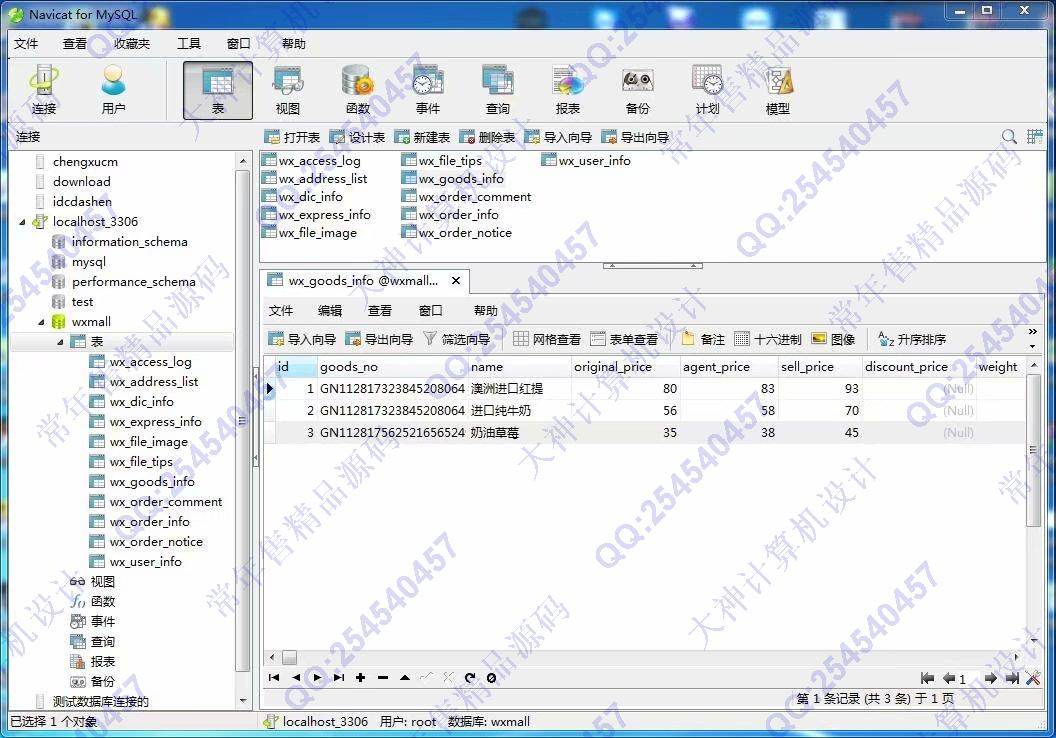Select the mysql database in tree
This screenshot has height=738, width=1056.
click(89, 262)
